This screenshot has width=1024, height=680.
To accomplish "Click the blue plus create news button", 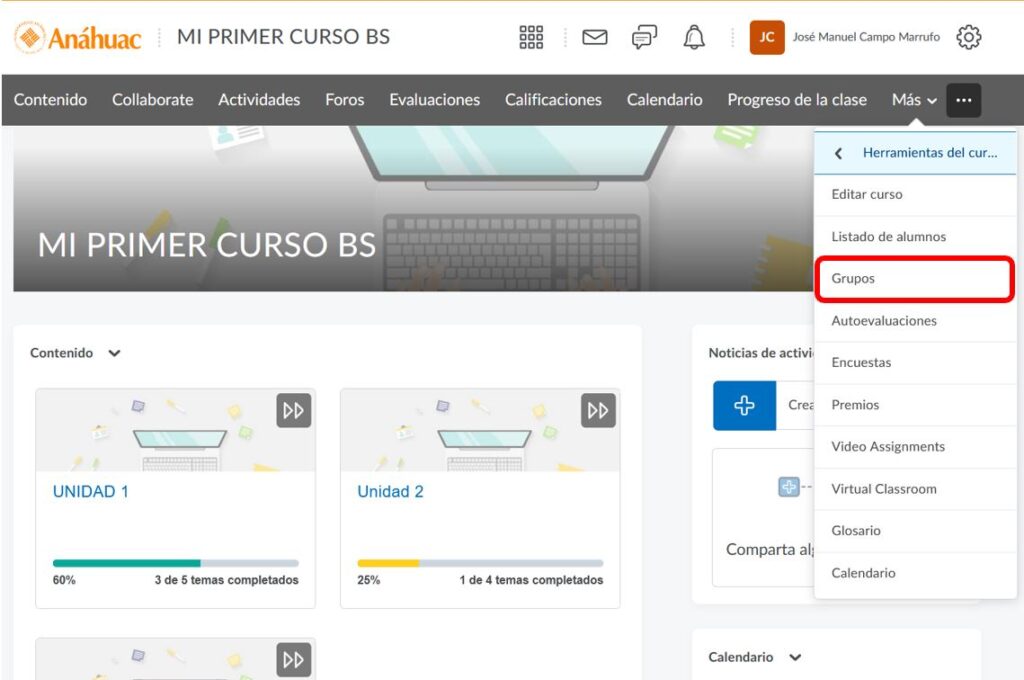I will pos(744,405).
